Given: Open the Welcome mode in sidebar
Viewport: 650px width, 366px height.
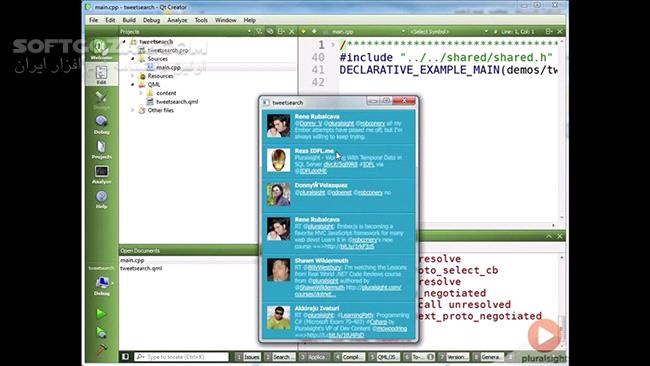Looking at the screenshot, I should [101, 49].
